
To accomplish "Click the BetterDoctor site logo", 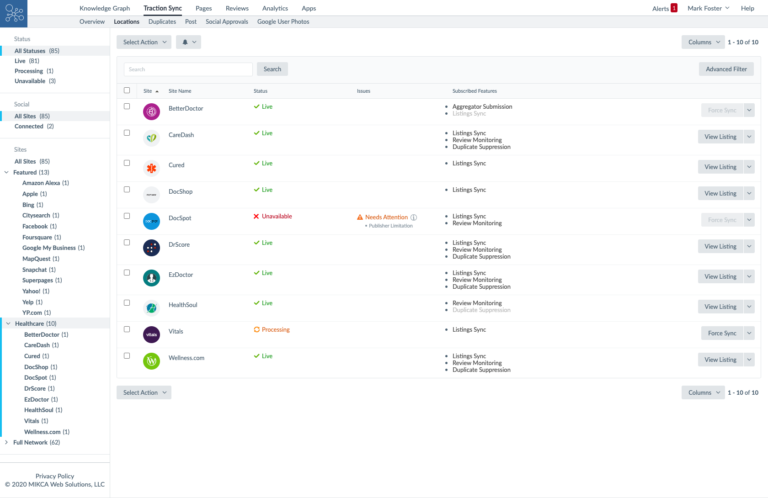I will (x=151, y=112).
